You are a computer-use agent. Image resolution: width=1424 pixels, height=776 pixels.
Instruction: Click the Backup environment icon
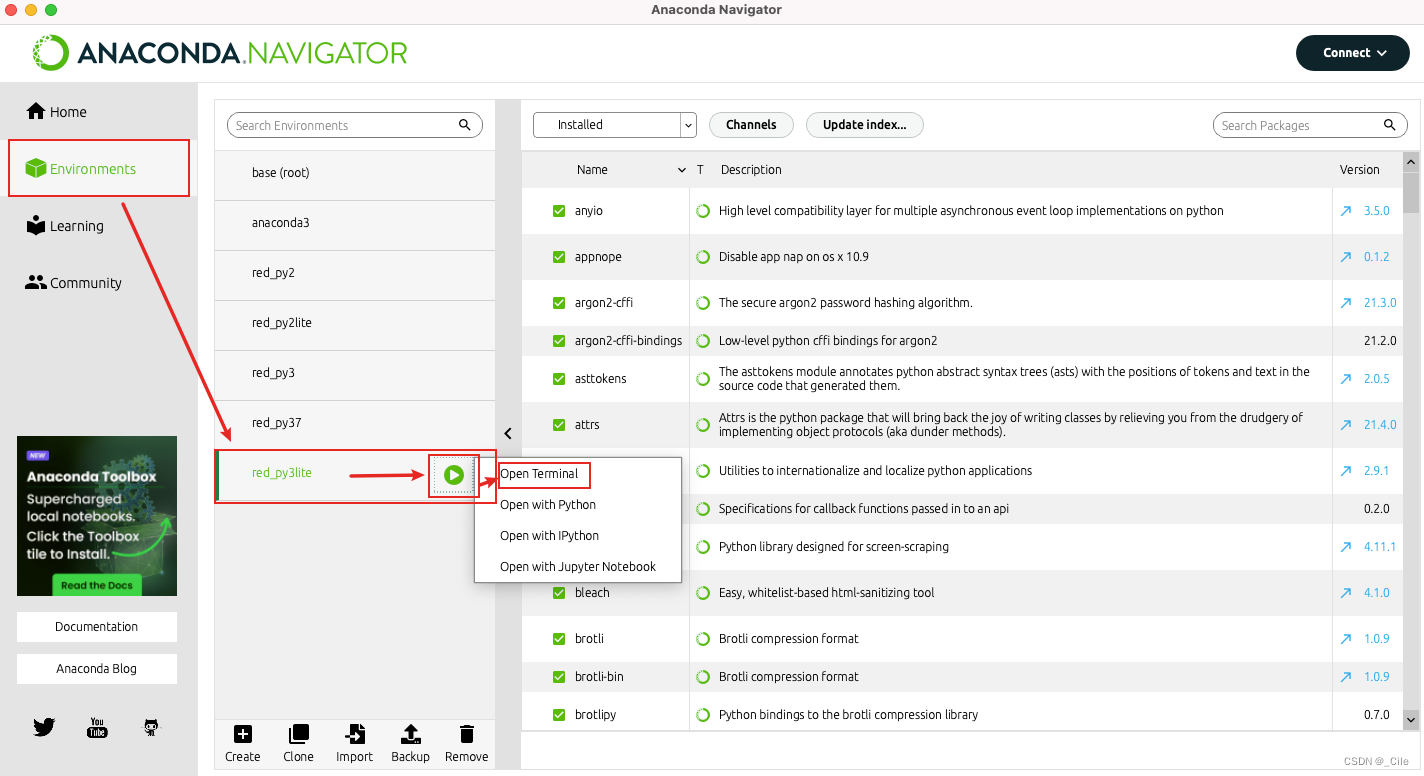point(410,735)
